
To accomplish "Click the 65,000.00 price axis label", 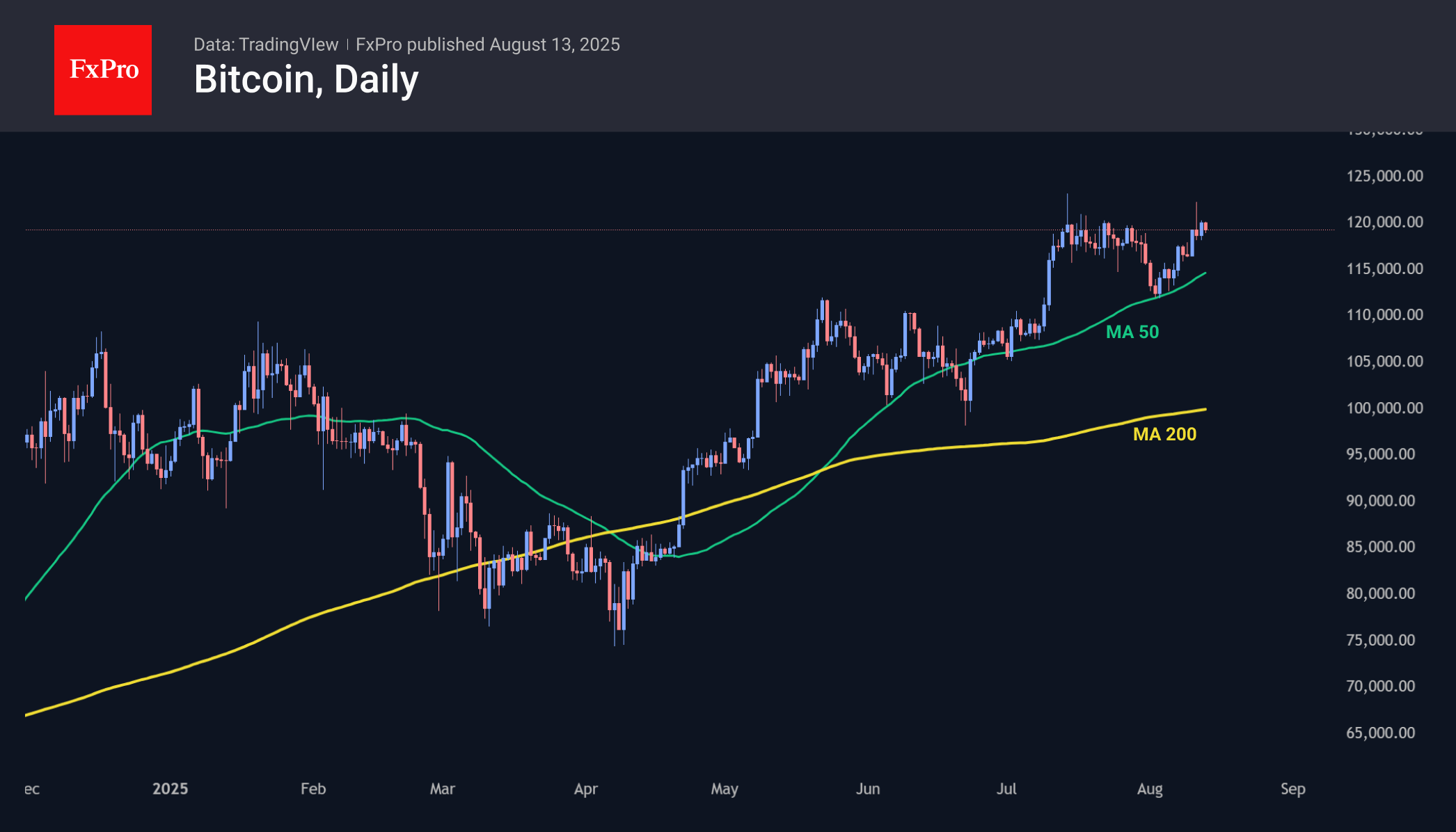I will 1380,733.
